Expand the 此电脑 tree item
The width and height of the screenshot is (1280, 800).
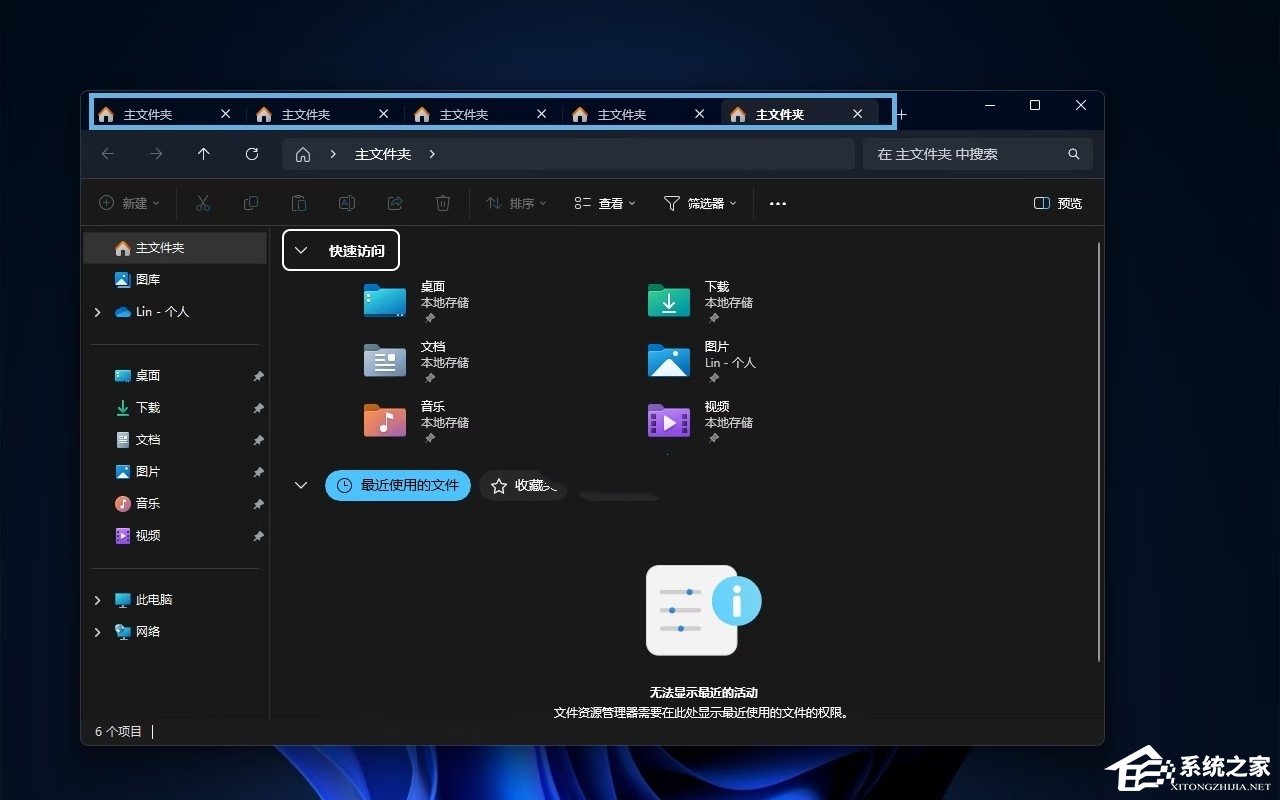click(97, 599)
